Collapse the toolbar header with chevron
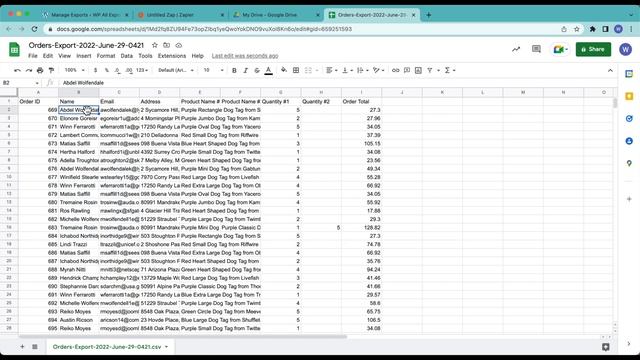The width and height of the screenshot is (640, 360). click(x=610, y=70)
